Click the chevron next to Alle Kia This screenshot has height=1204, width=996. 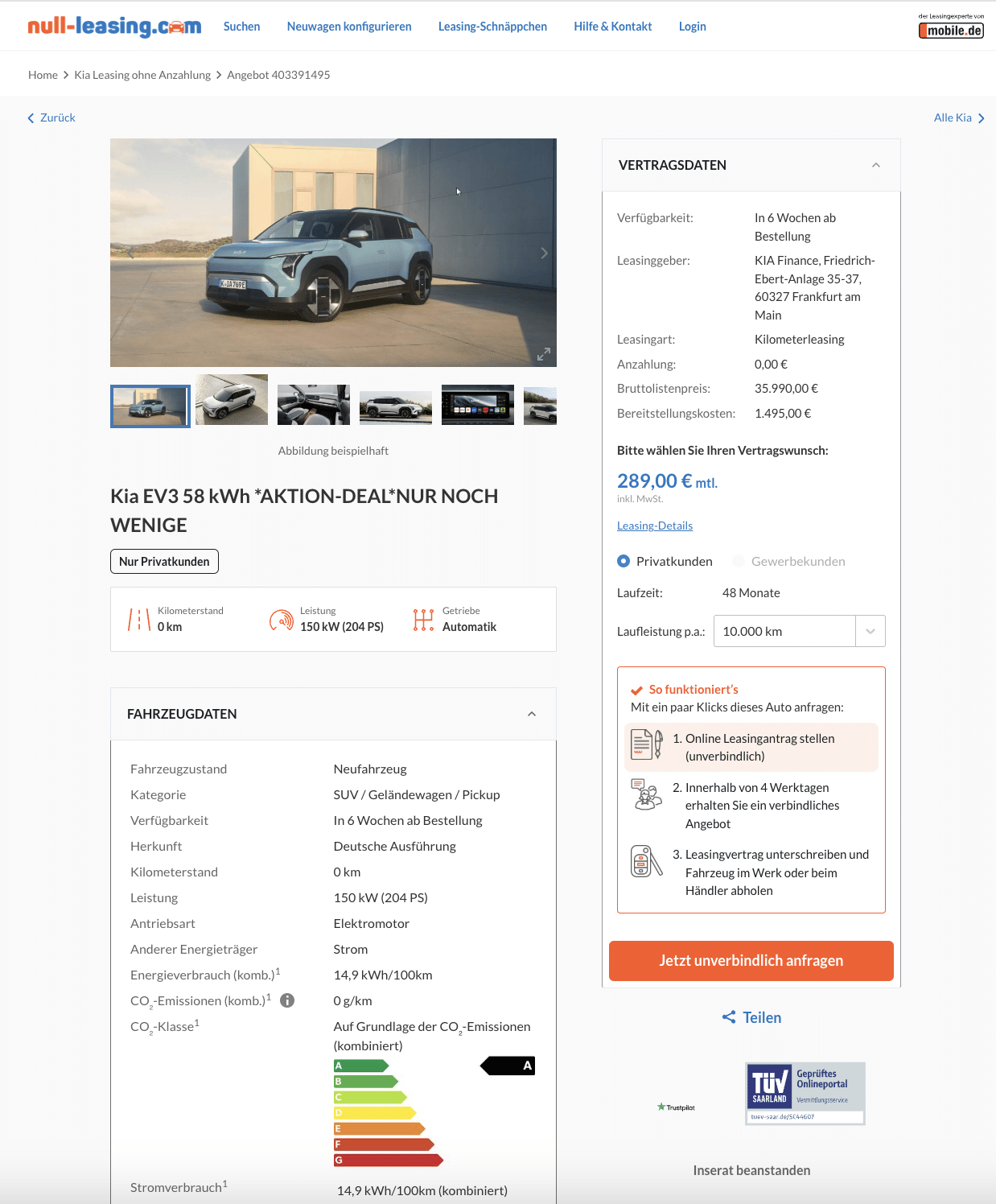(982, 118)
